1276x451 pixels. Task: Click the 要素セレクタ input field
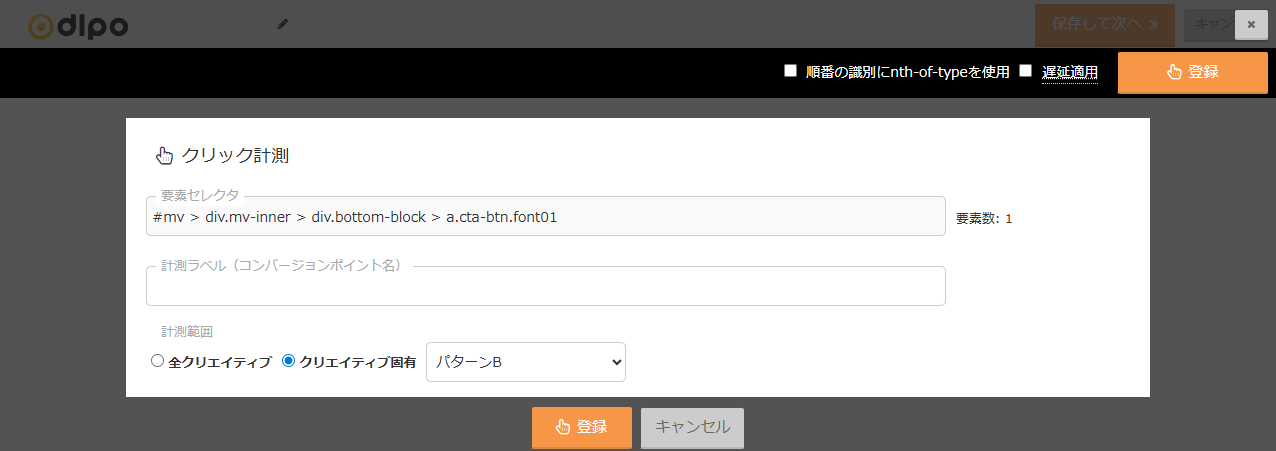click(x=546, y=216)
